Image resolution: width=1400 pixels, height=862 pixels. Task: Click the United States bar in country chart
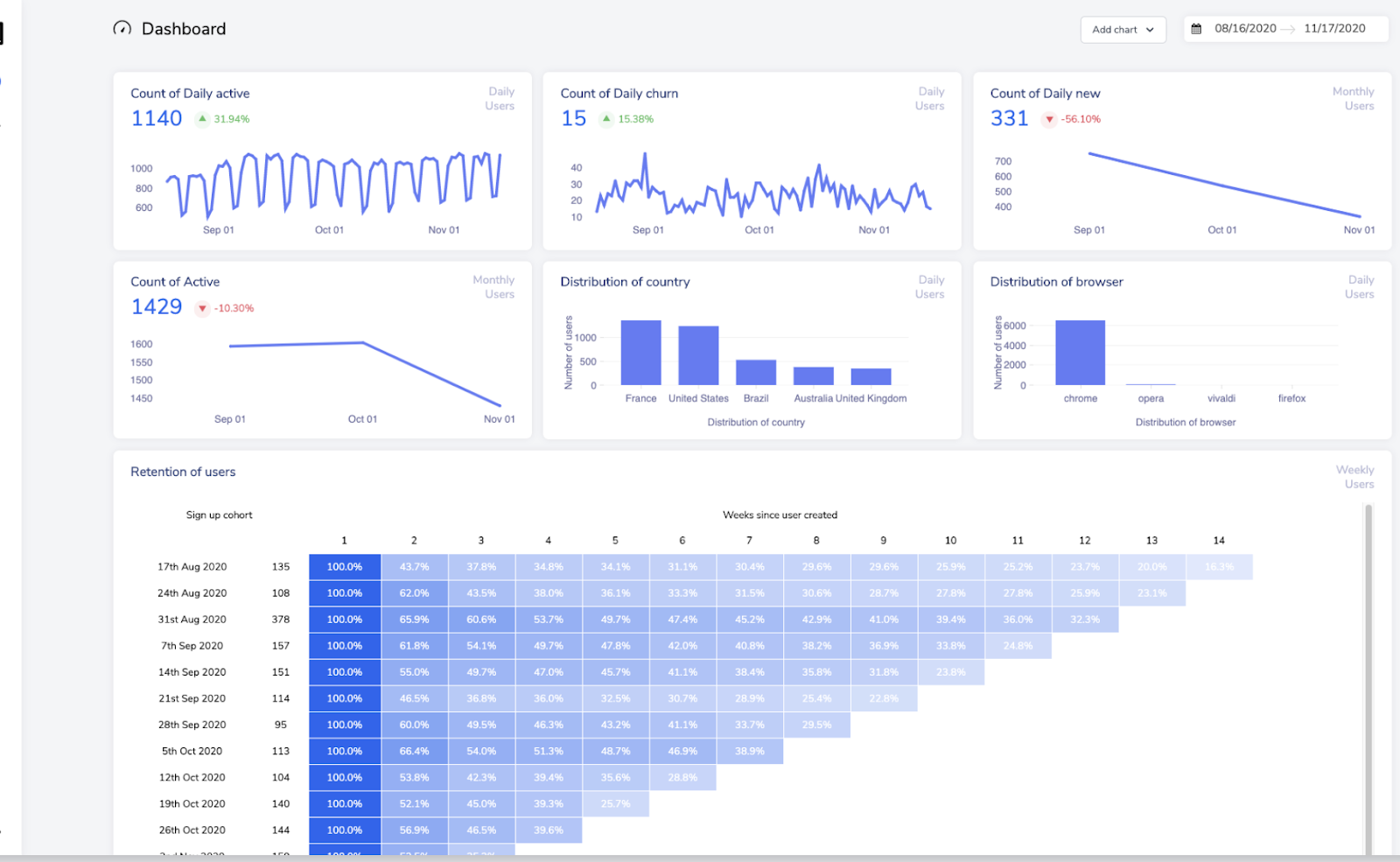[698, 355]
